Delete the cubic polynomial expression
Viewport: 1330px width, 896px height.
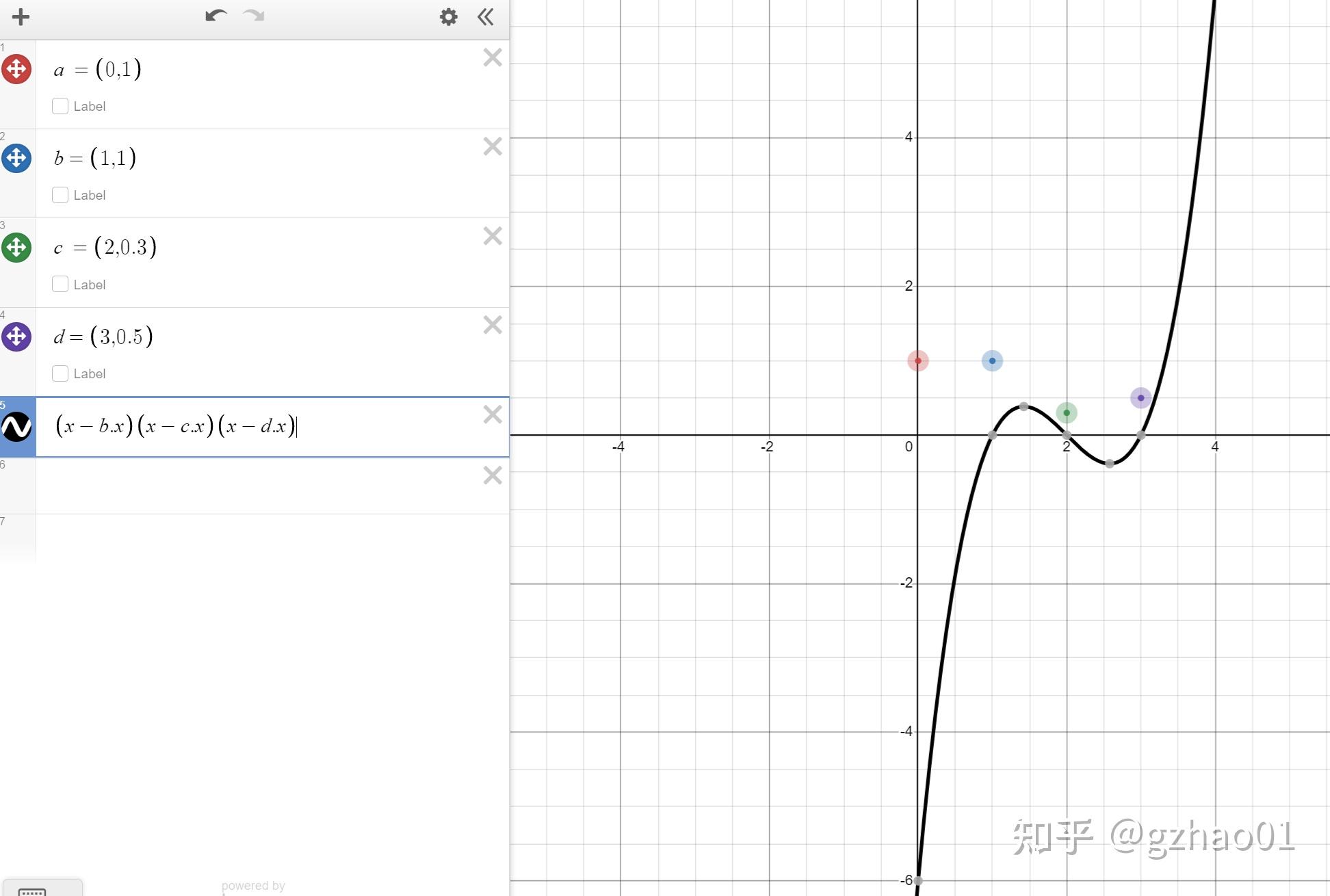tap(493, 414)
